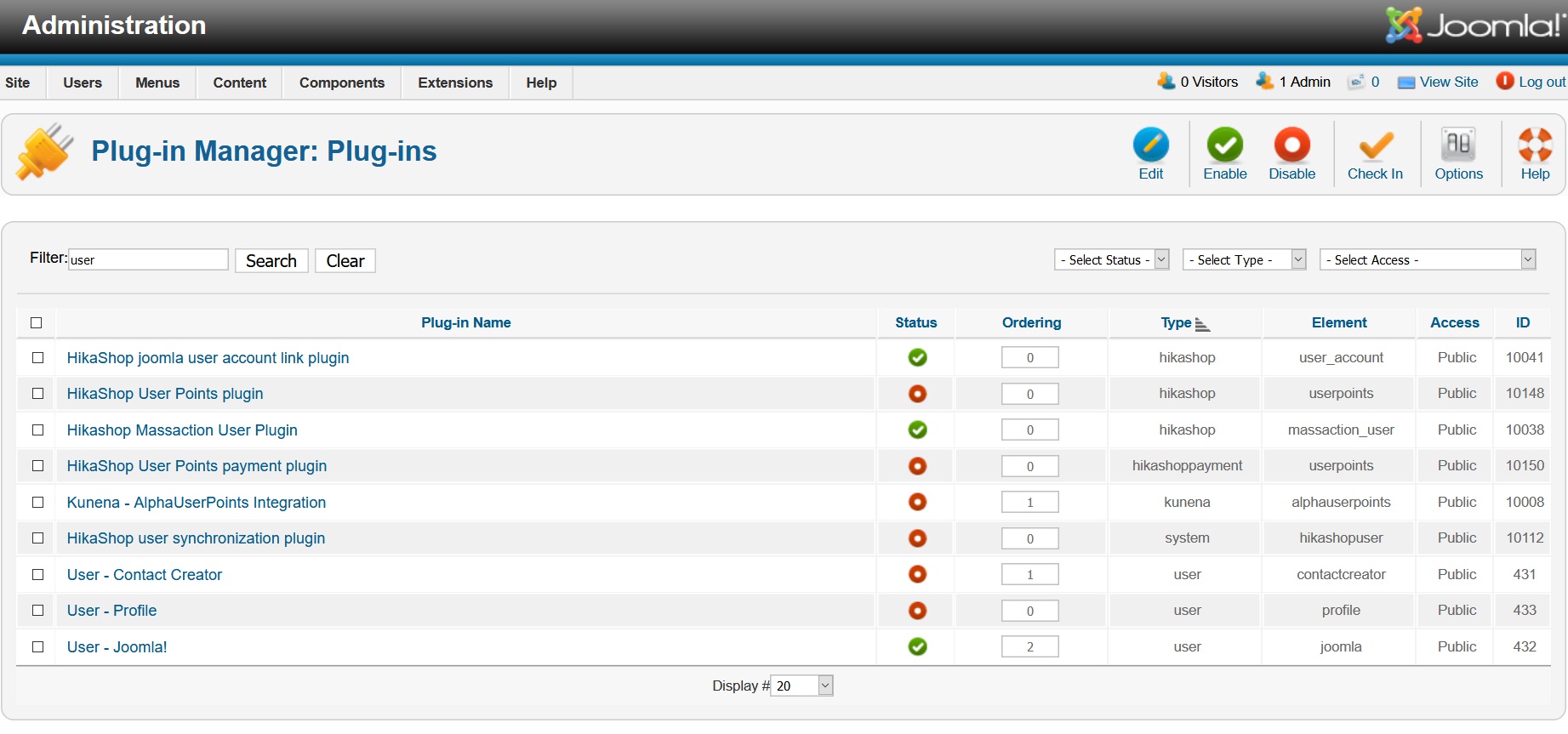
Task: Click the Log out icon
Action: coord(1505,81)
